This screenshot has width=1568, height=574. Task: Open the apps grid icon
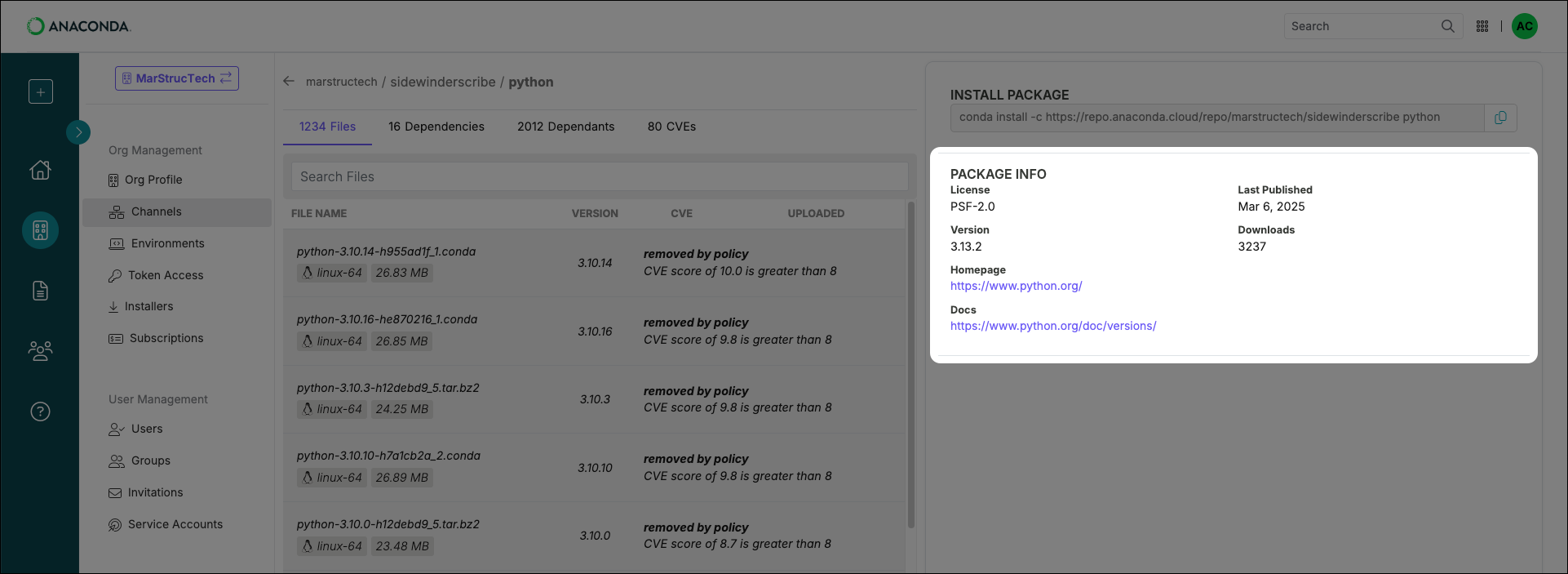click(1482, 26)
